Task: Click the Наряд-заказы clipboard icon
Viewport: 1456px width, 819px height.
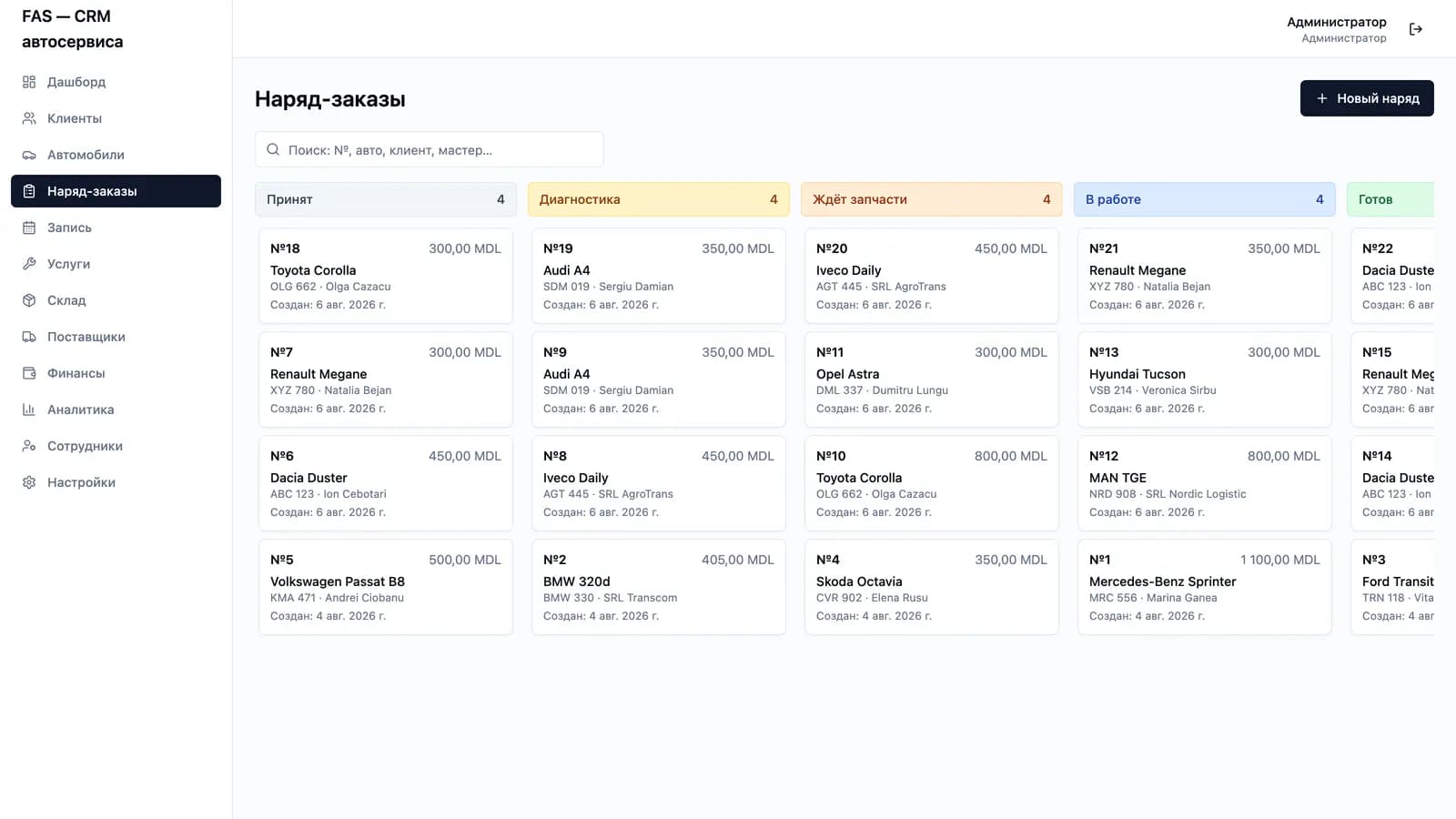Action: pos(29,191)
